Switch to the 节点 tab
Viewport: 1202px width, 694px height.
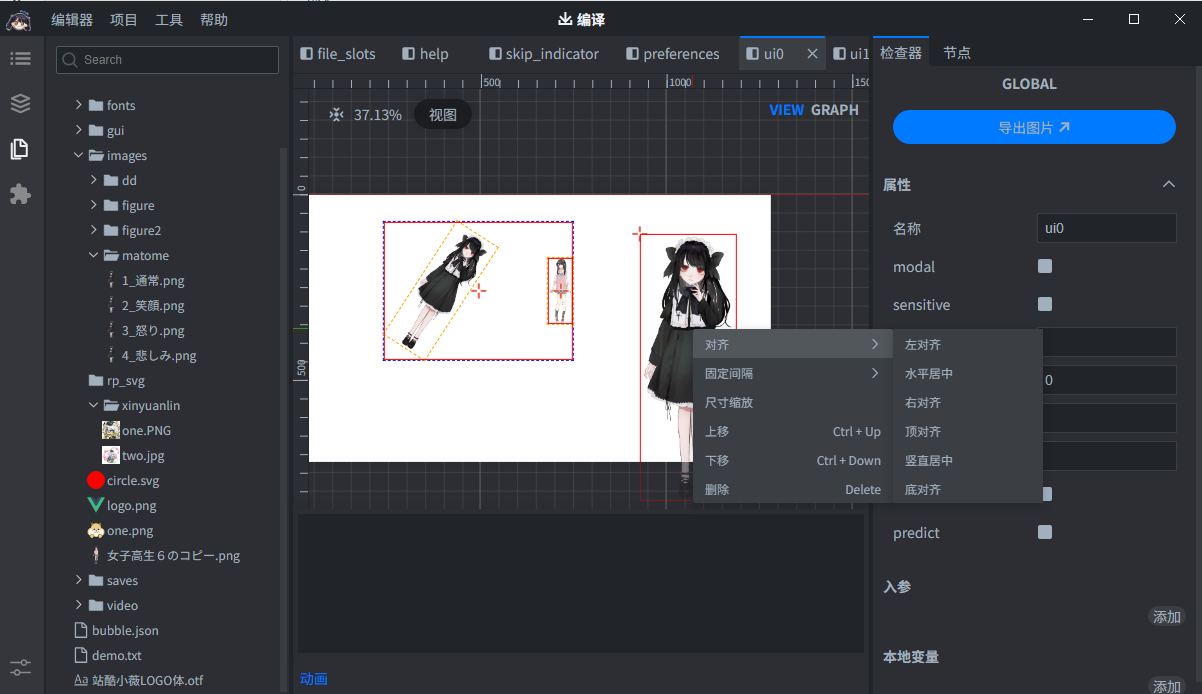pos(957,53)
